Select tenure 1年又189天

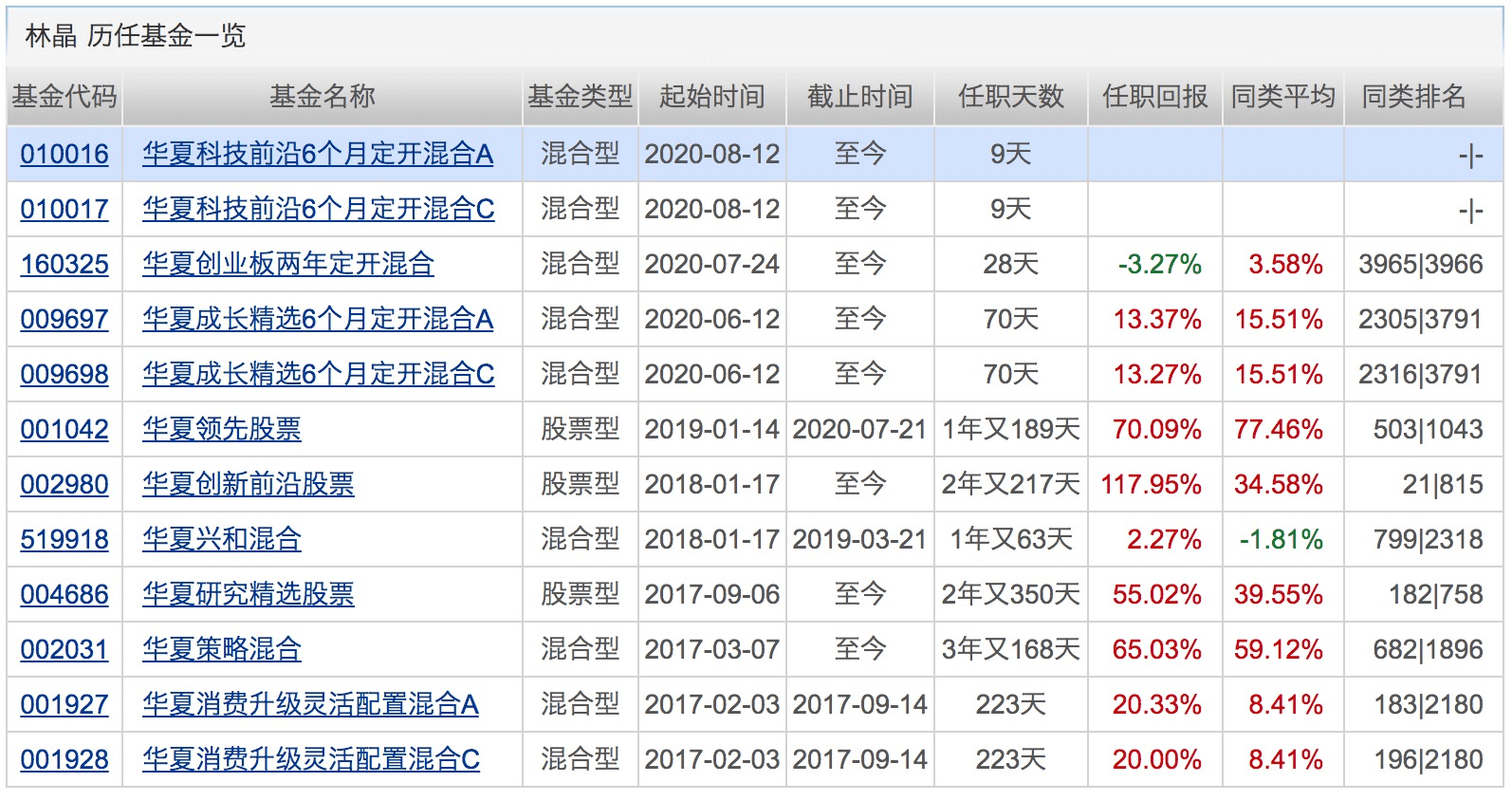[1011, 429]
